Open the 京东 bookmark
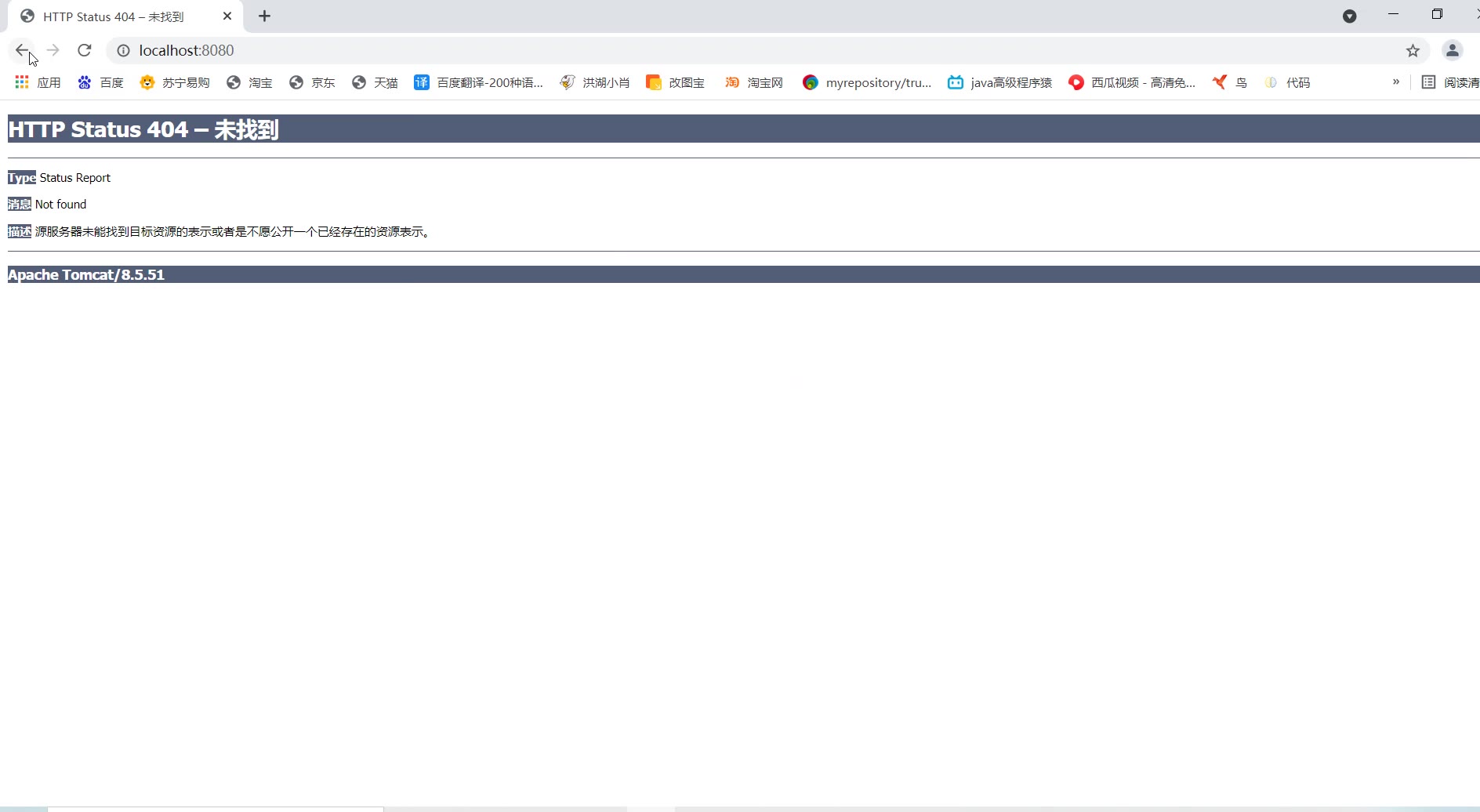Viewport: 1480px width, 812px height. tap(312, 82)
